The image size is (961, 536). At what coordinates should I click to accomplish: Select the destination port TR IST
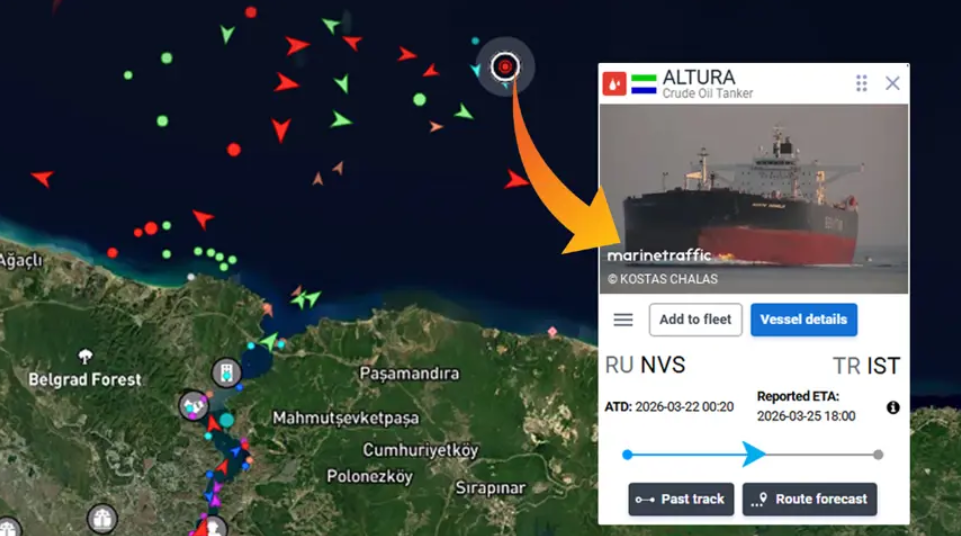[x=866, y=366]
